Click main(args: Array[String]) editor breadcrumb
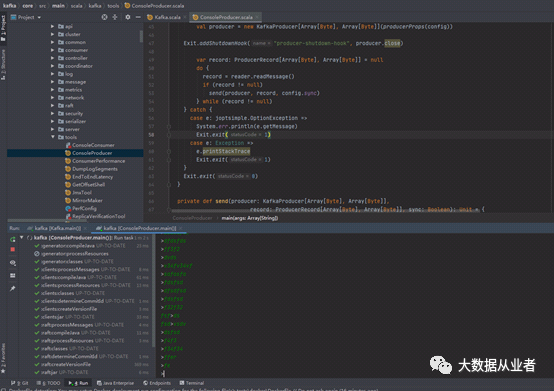 pos(250,218)
